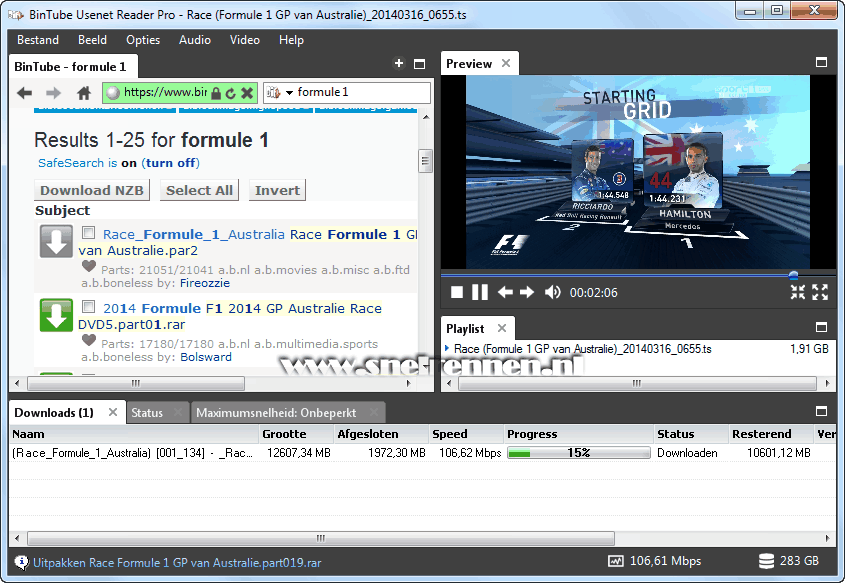The image size is (845, 583).
Task: Open the Bestand menu
Action: point(38,40)
